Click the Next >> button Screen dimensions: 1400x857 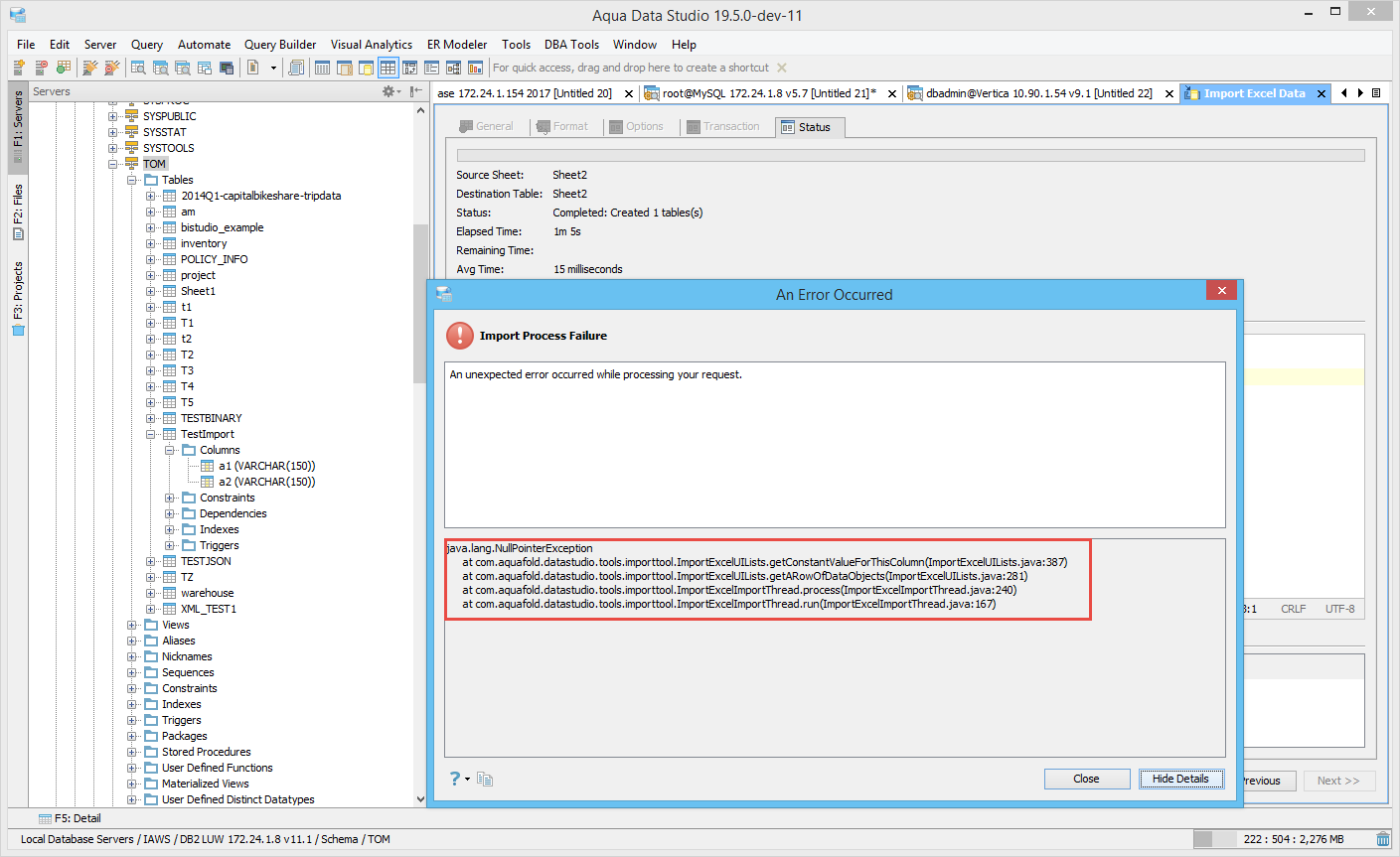click(x=1338, y=781)
